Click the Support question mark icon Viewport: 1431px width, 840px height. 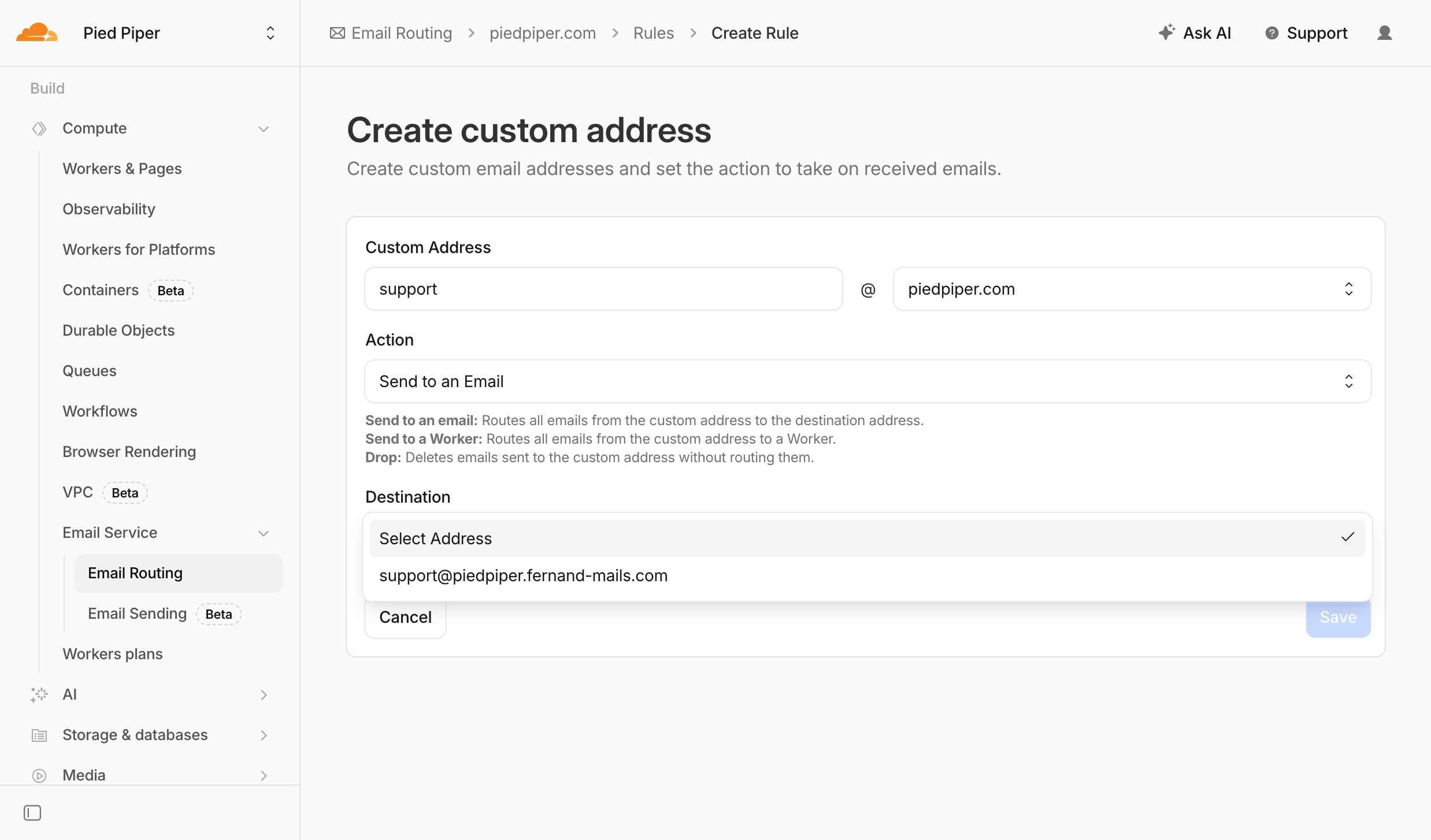pyautogui.click(x=1271, y=33)
